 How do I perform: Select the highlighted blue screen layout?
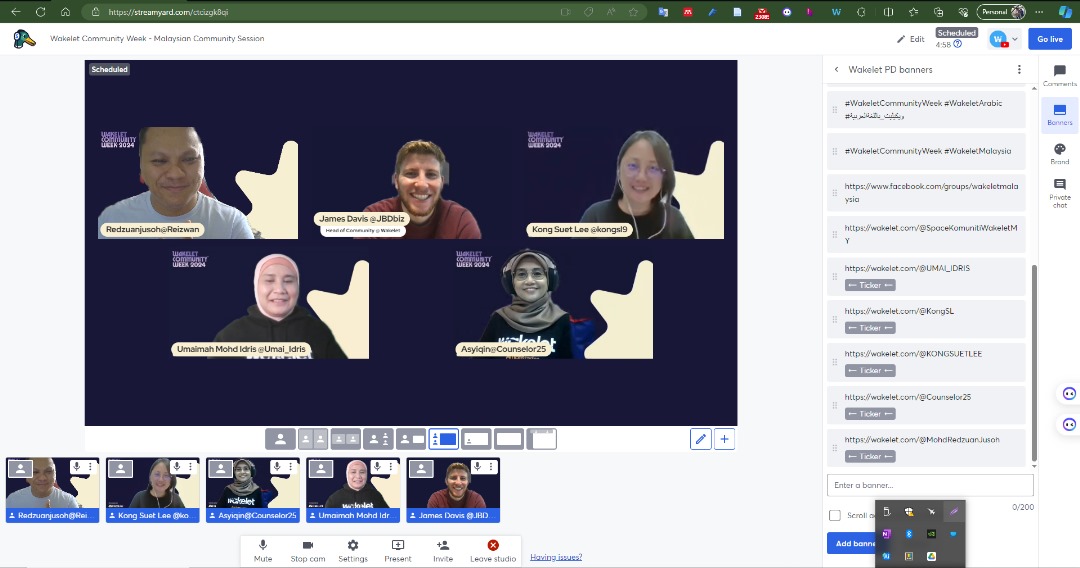(444, 439)
